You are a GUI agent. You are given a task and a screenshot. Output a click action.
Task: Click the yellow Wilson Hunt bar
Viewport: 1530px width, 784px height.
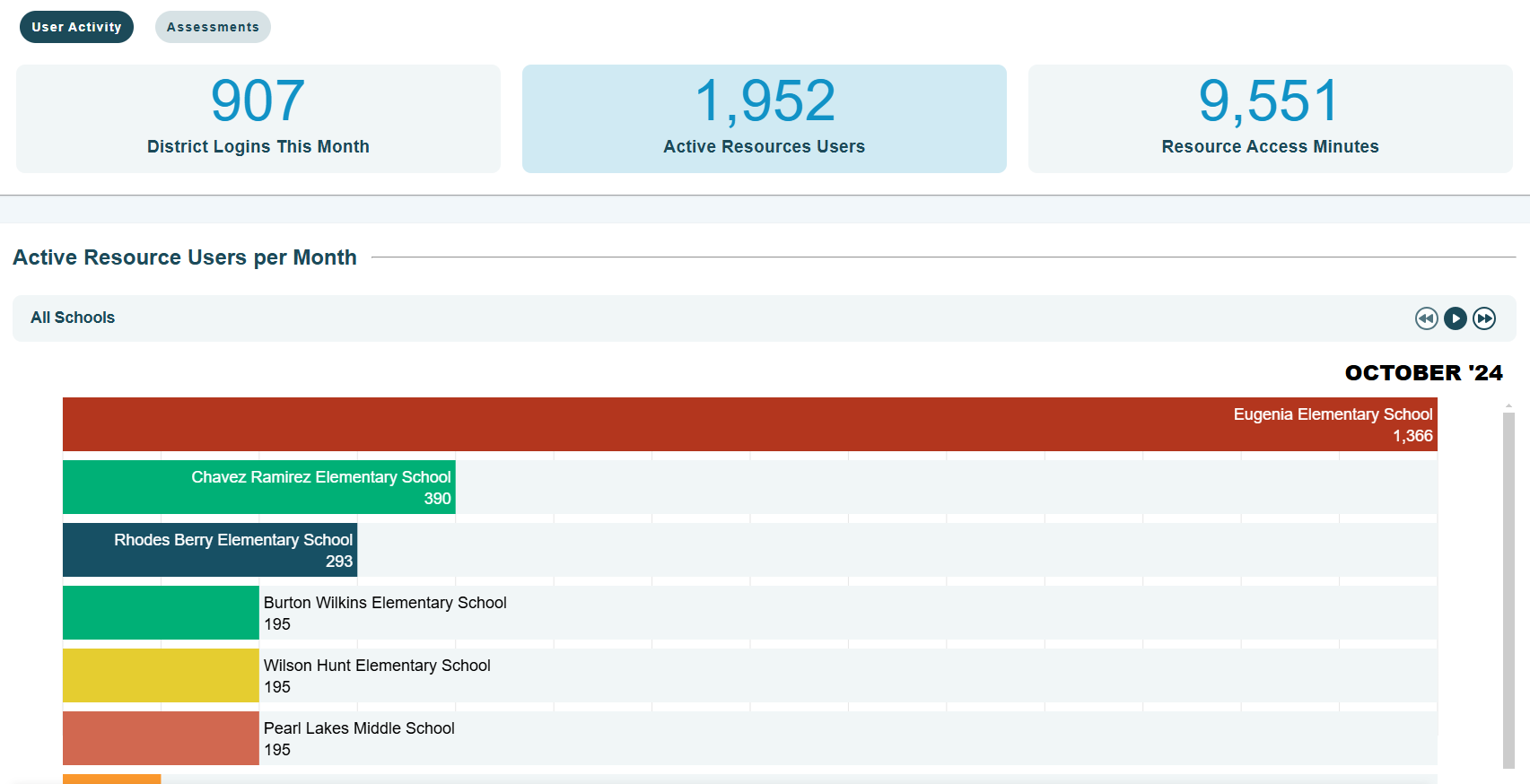(161, 675)
